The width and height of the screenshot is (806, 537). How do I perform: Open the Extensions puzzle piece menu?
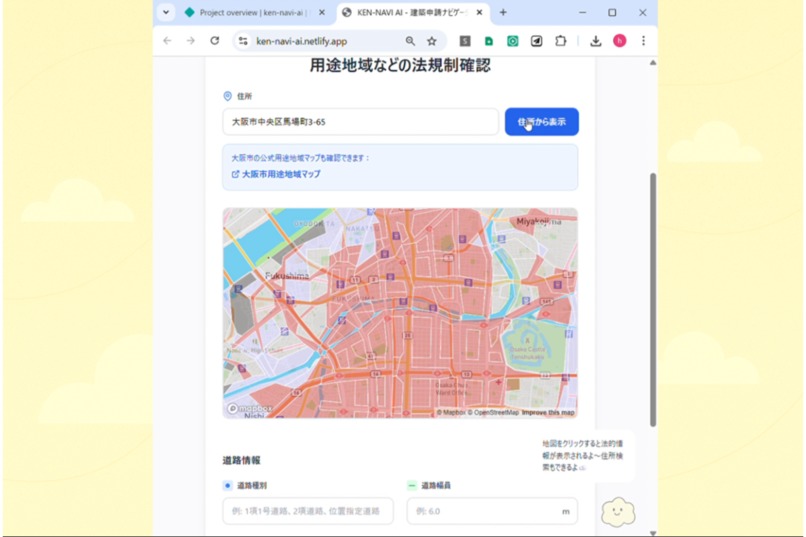[561, 41]
